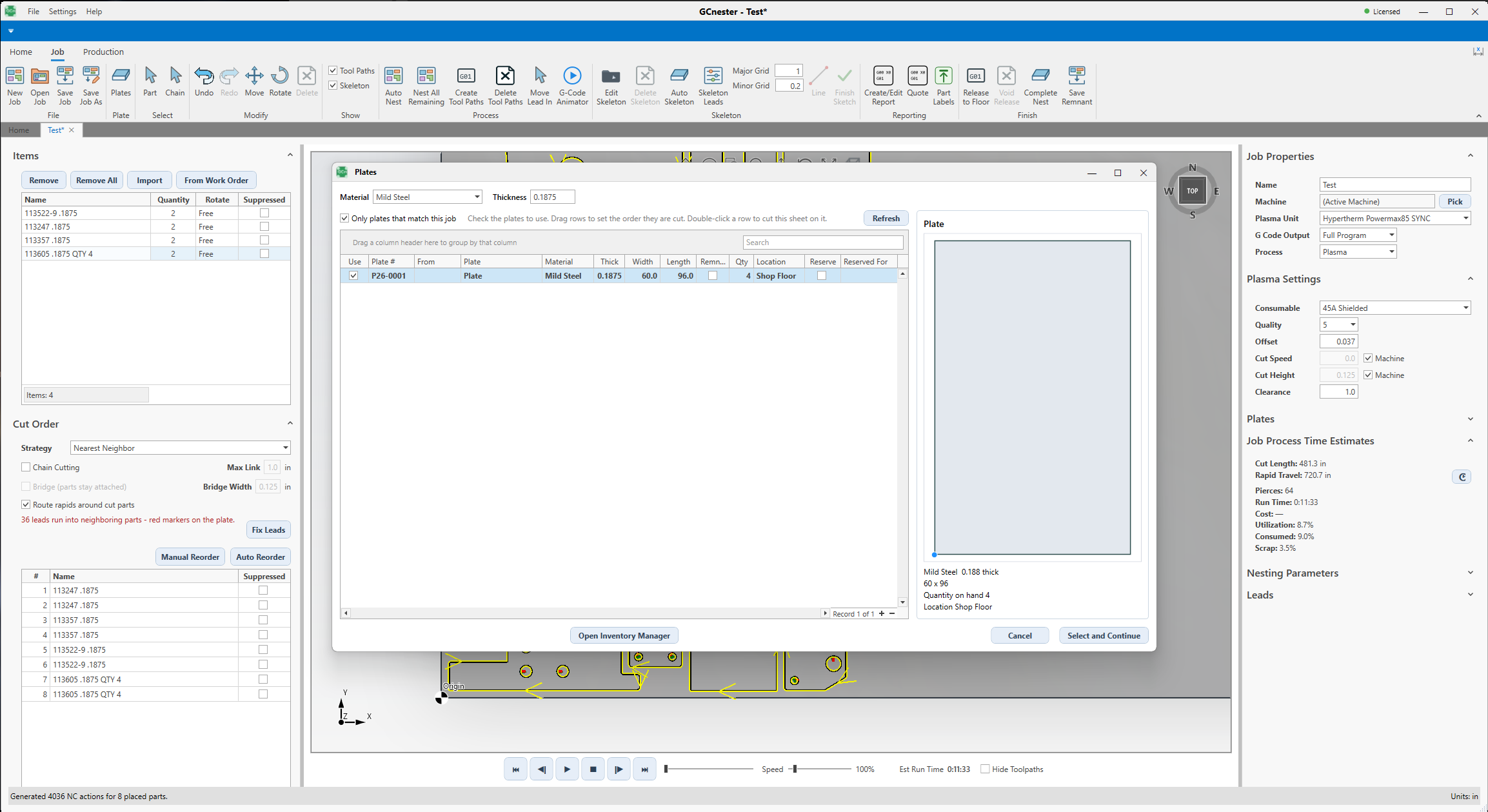The image size is (1488, 812).
Task: Open Create/Edit Report
Action: tap(883, 85)
